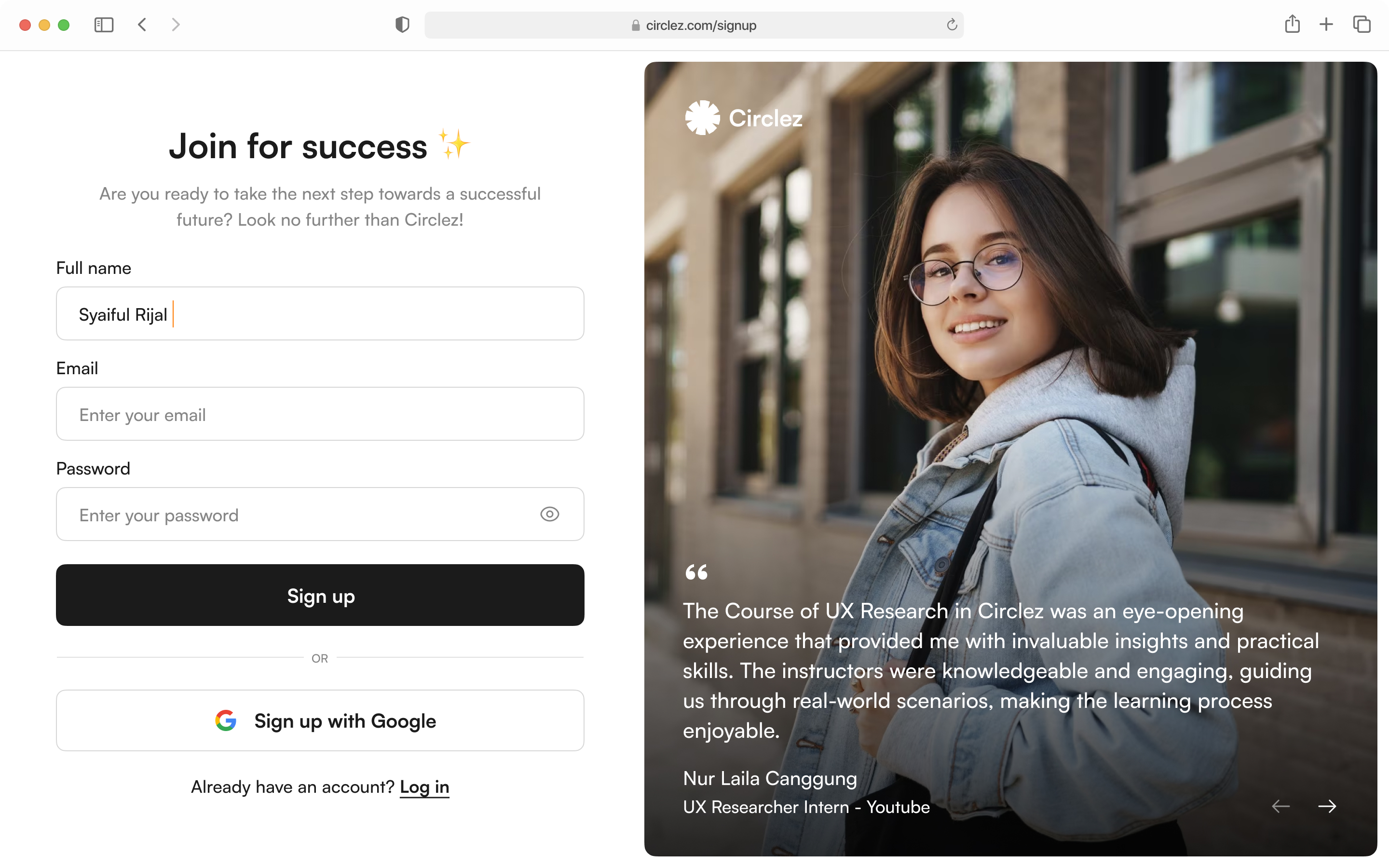Open browser navigation back arrow
The width and height of the screenshot is (1389, 868).
coord(144,25)
